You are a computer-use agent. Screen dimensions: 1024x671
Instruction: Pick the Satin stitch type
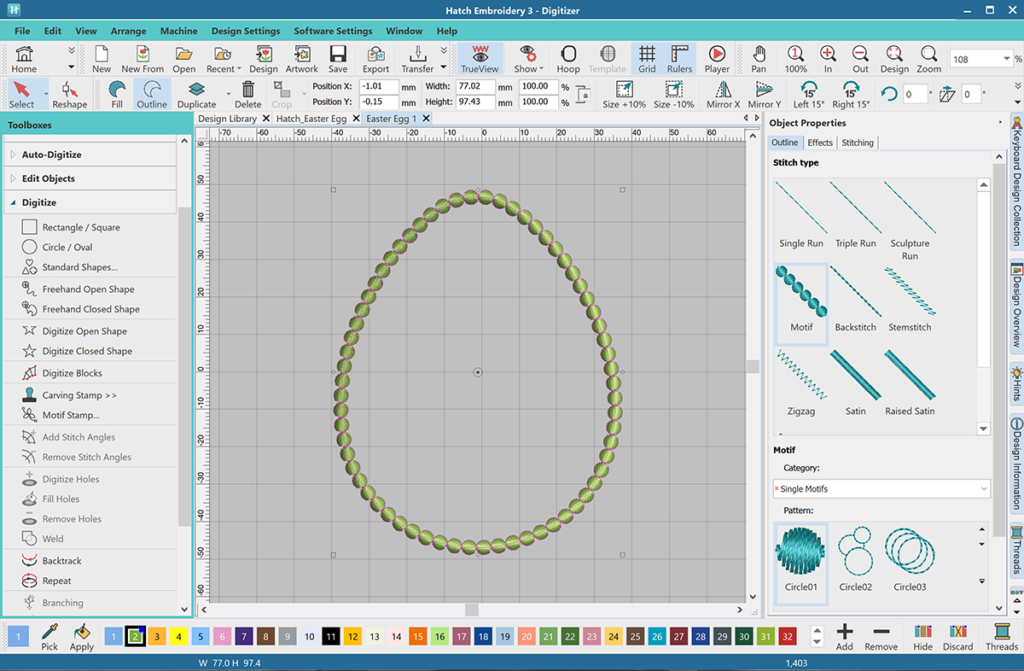click(x=855, y=380)
